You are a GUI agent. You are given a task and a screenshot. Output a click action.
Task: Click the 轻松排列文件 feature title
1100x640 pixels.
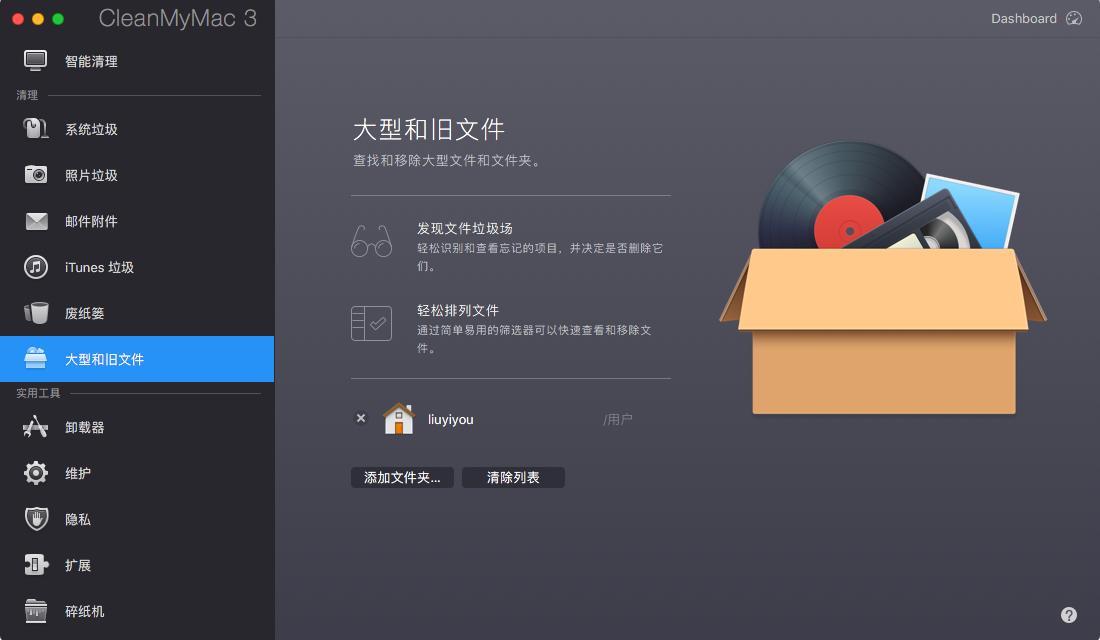(x=457, y=310)
